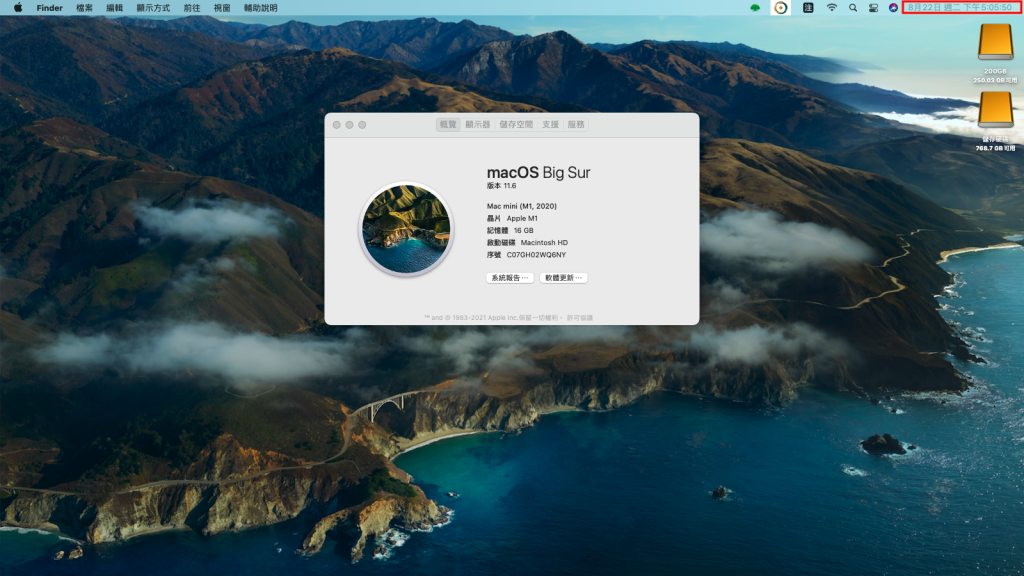Open the Wi-Fi status menu
The height and width of the screenshot is (576, 1024).
(831, 8)
